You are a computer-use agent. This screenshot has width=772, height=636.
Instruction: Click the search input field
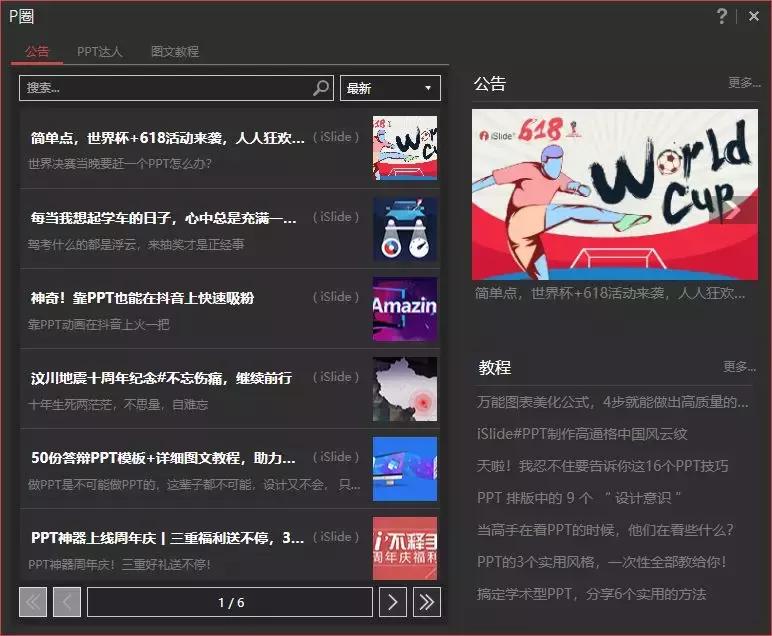167,88
